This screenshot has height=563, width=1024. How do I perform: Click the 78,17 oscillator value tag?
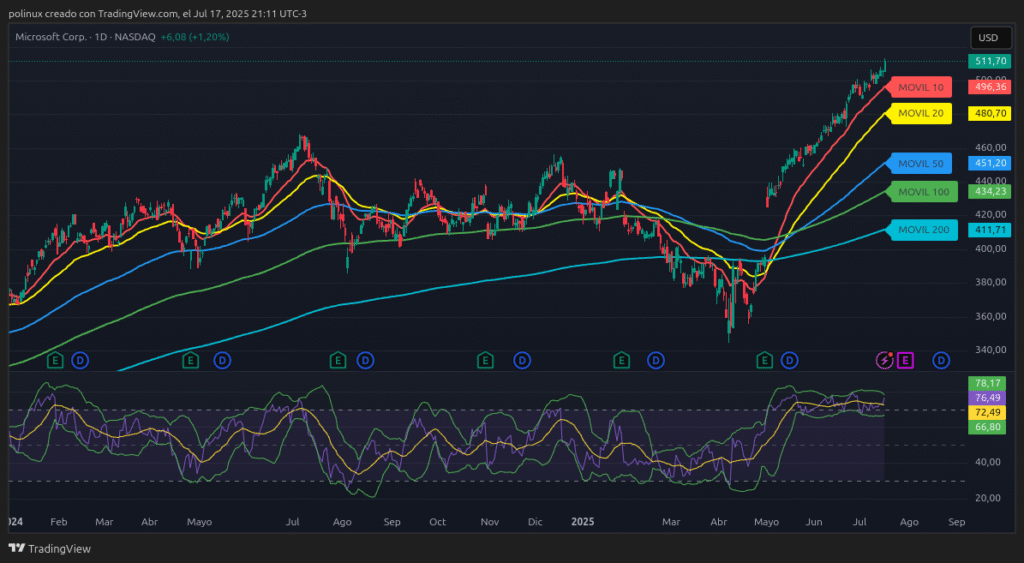[989, 383]
